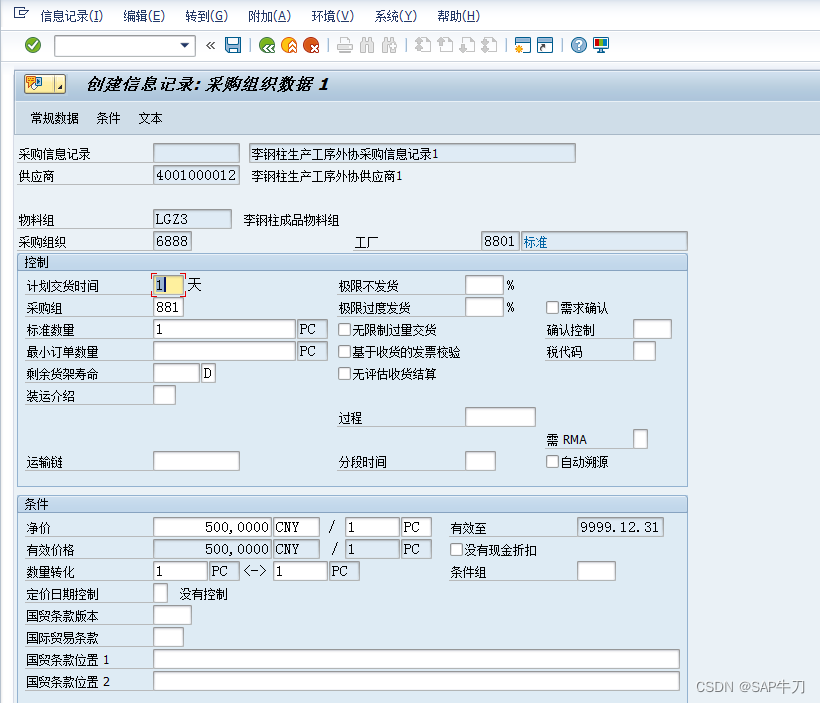Open the 转到(G) menu
The width and height of the screenshot is (820, 703).
(207, 16)
